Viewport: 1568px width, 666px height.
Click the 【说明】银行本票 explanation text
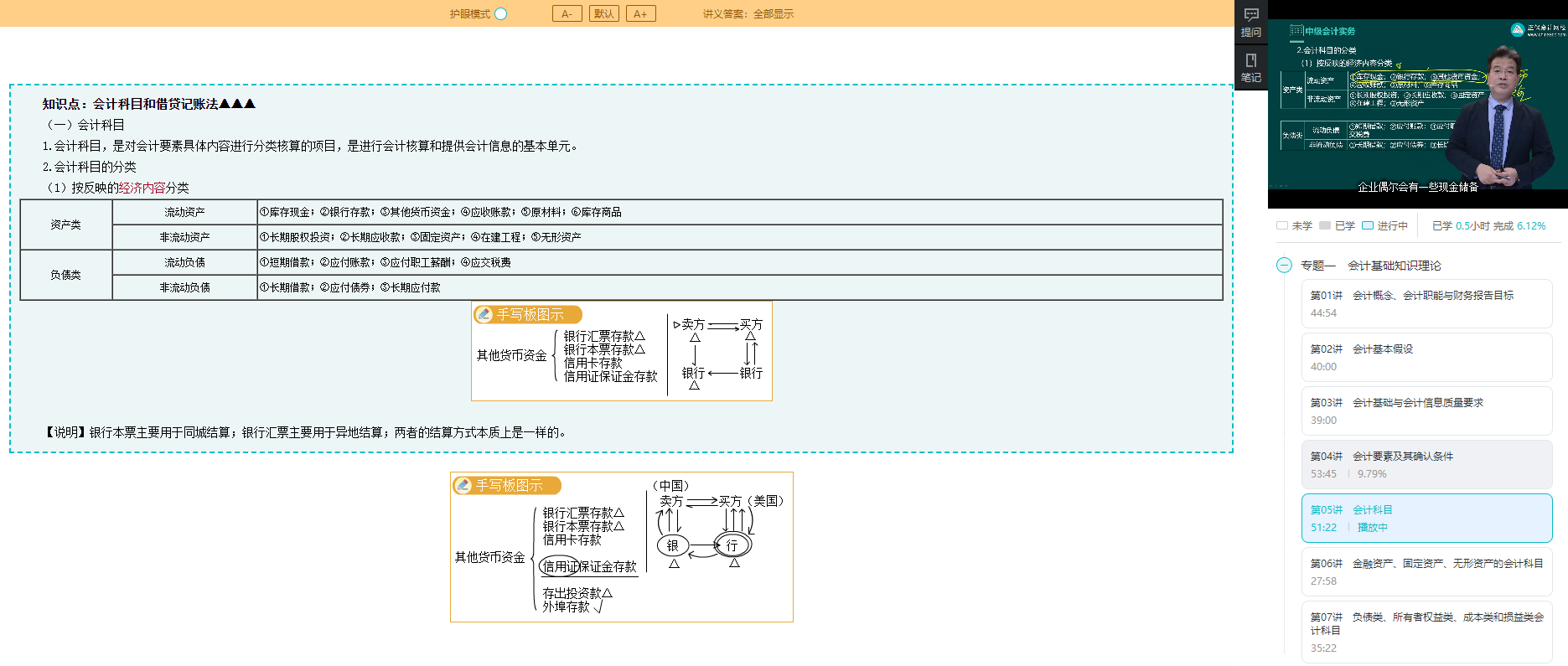click(x=306, y=432)
